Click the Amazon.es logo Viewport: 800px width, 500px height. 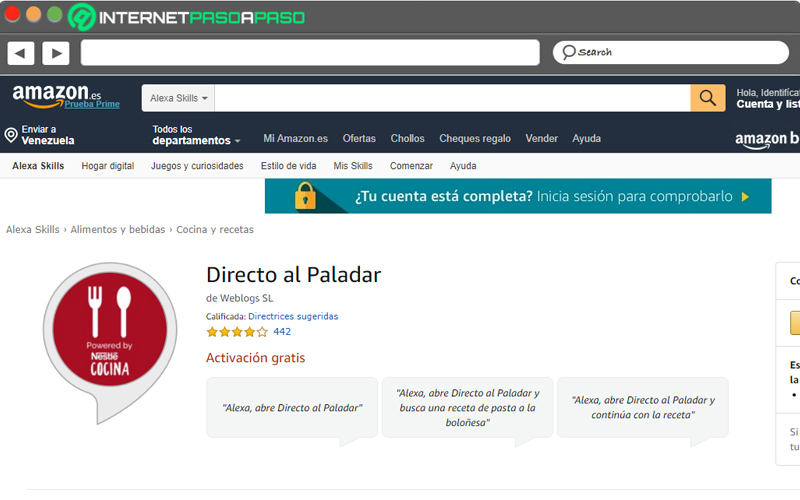pyautogui.click(x=56, y=94)
